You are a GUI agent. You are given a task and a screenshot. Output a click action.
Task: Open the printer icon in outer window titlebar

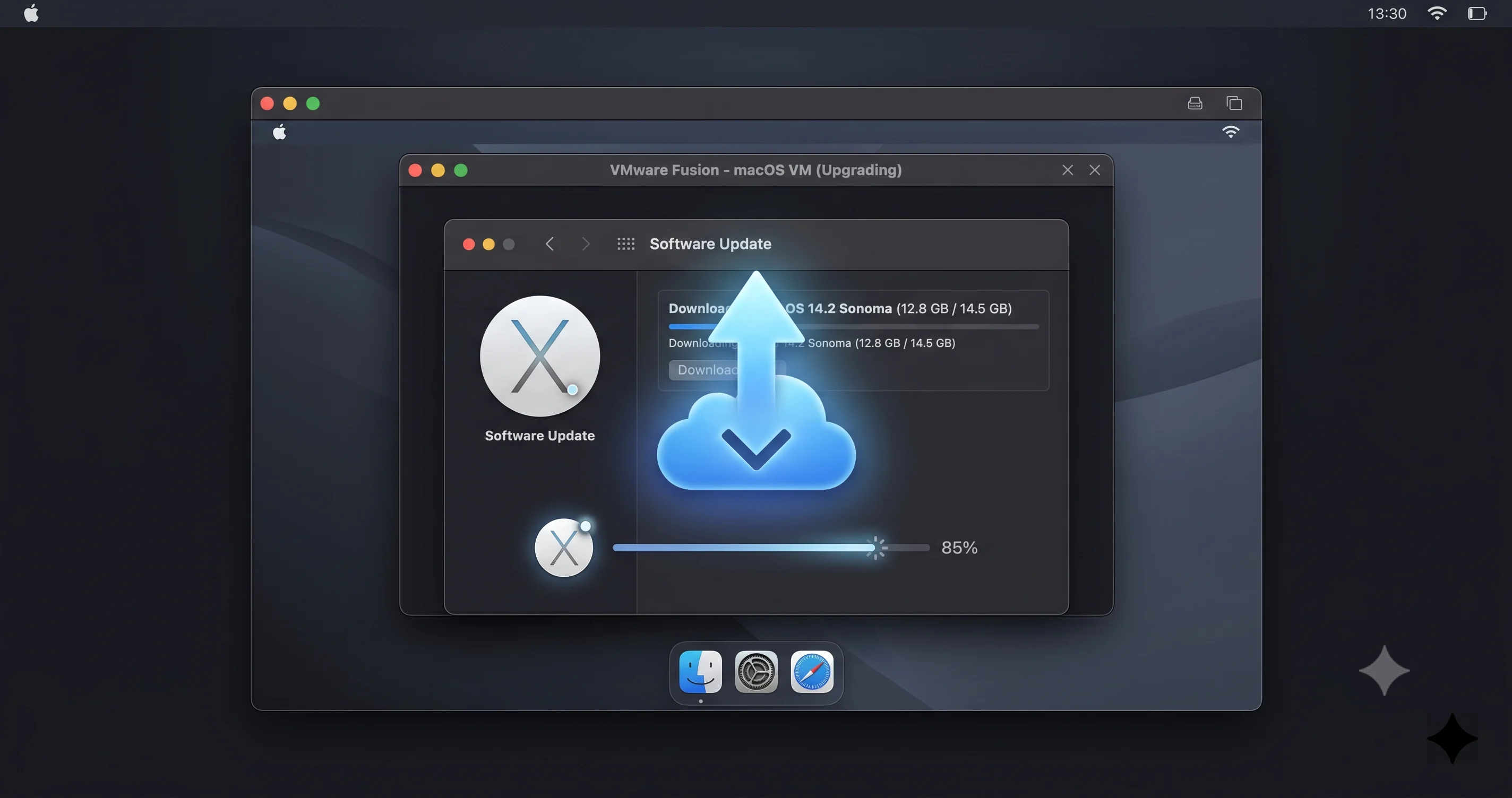[1195, 103]
